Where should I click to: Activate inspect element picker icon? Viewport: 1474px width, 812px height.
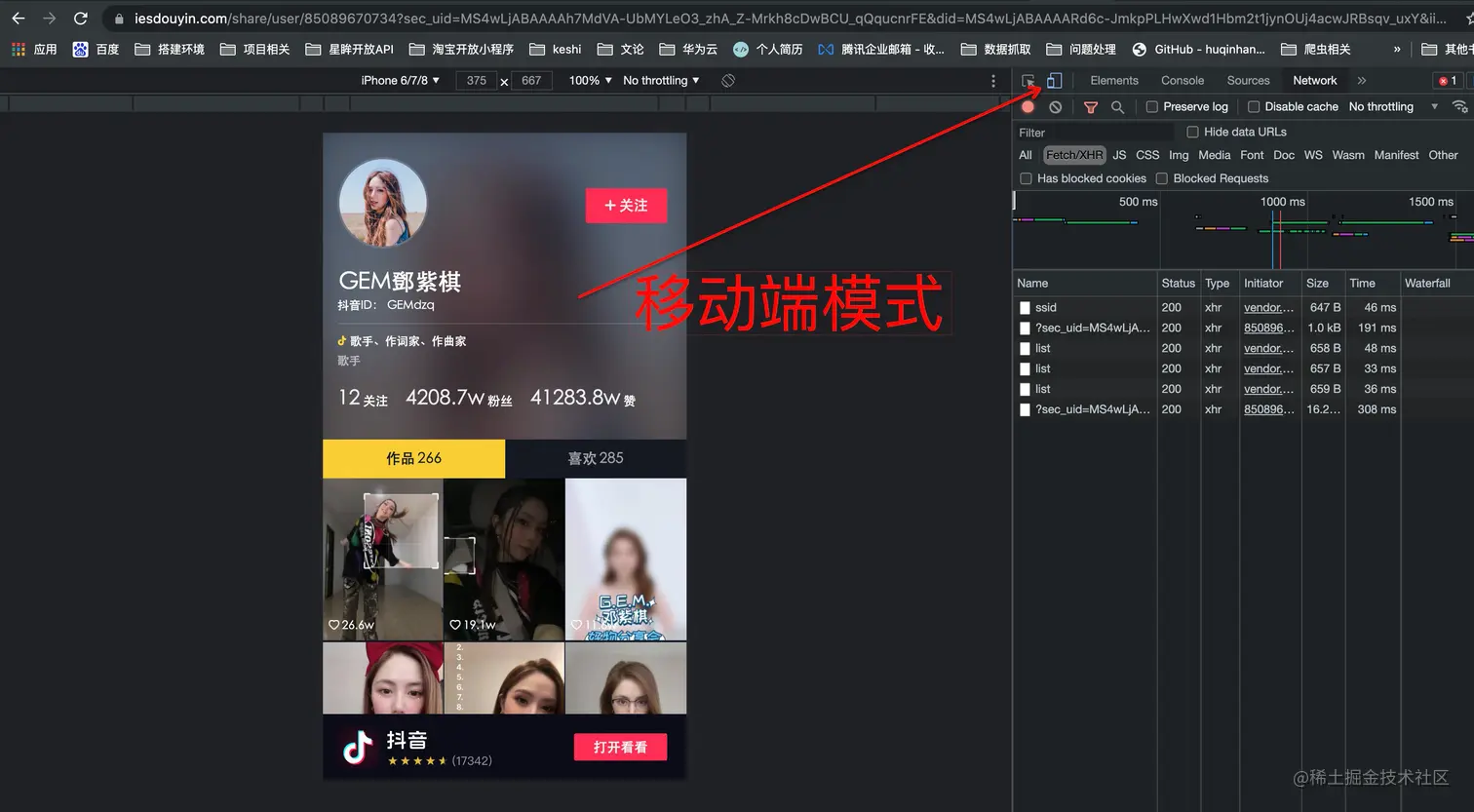[1028, 81]
